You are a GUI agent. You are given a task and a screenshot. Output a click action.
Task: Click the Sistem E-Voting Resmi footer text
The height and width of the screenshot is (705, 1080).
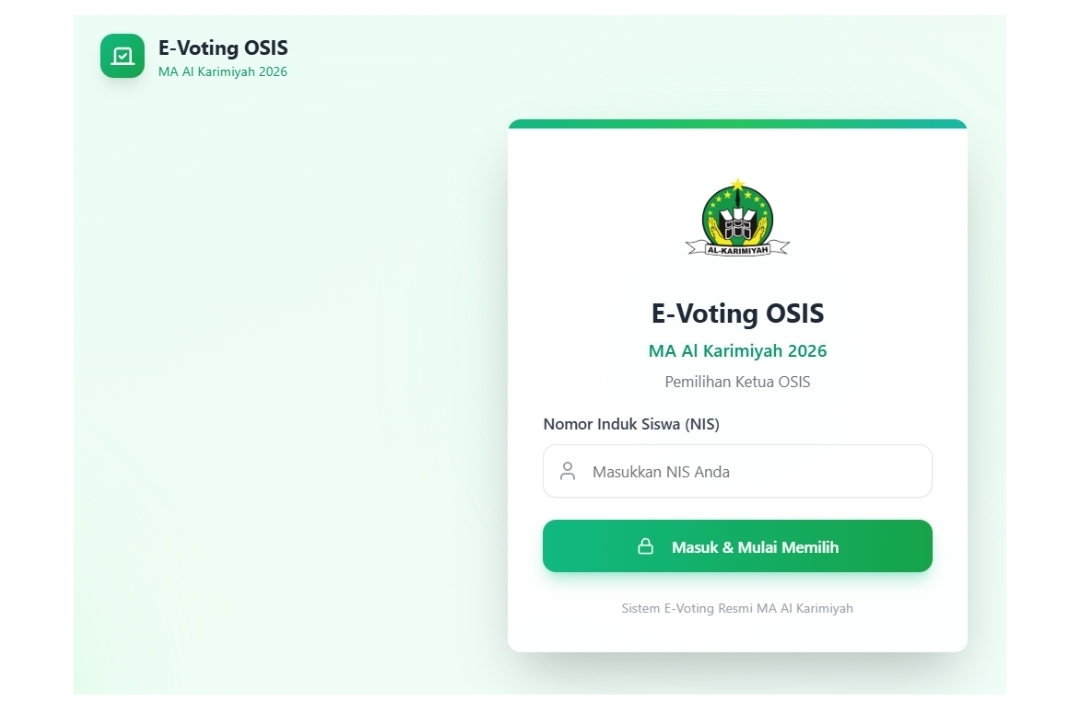[x=737, y=608]
